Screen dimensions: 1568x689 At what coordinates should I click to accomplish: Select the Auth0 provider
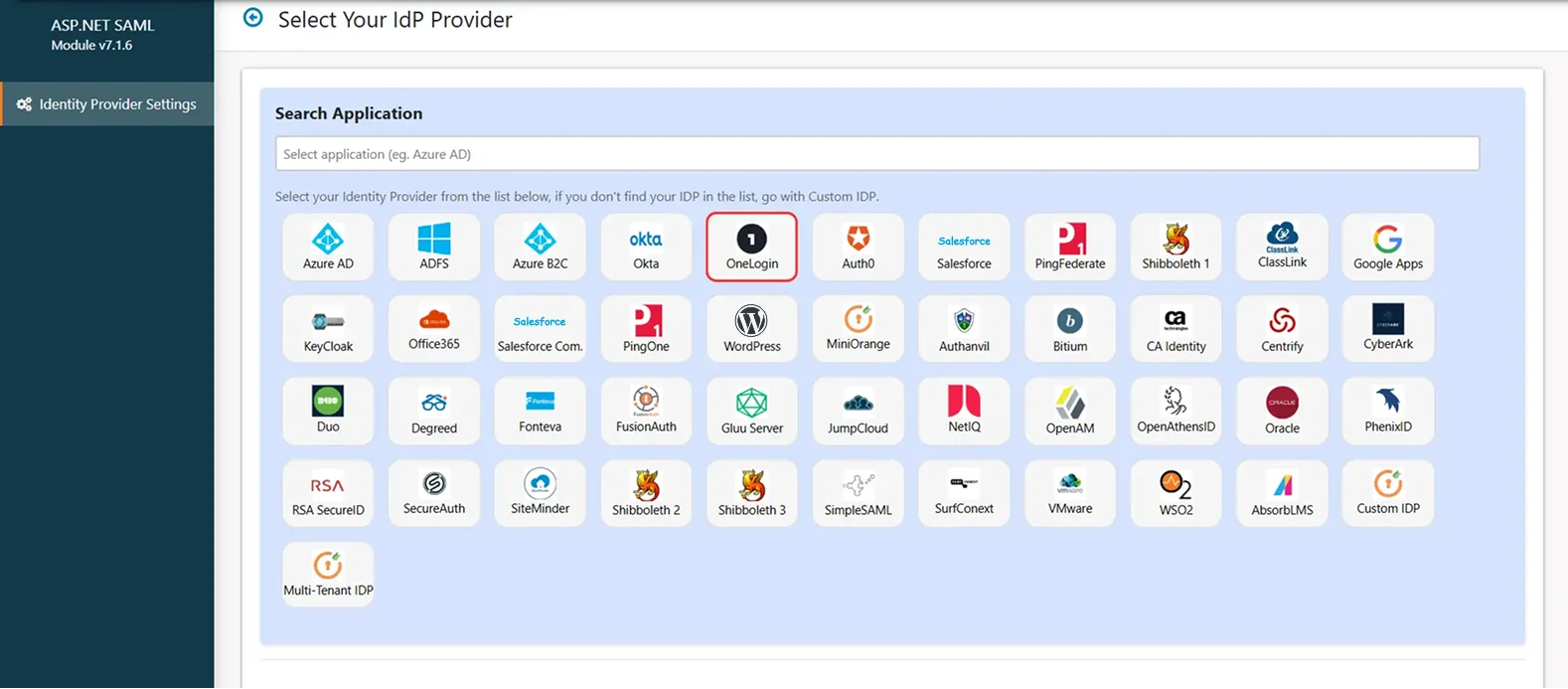pyautogui.click(x=859, y=248)
